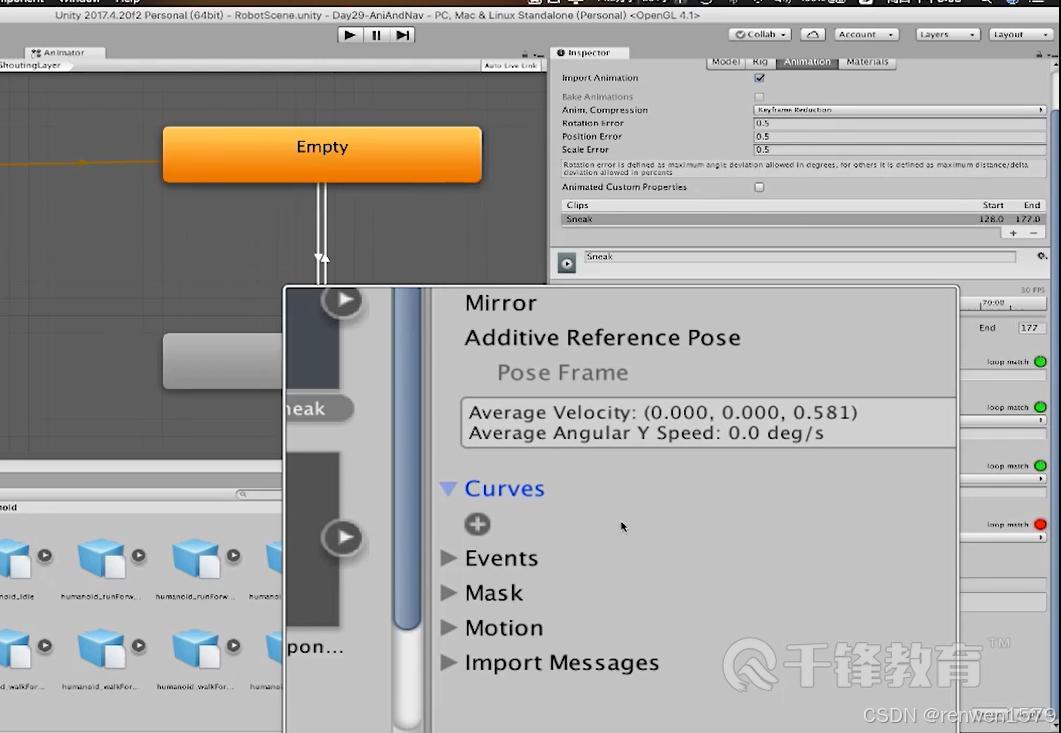The width and height of the screenshot is (1061, 733).
Task: Click the cloud services icon button
Action: pyautogui.click(x=813, y=35)
